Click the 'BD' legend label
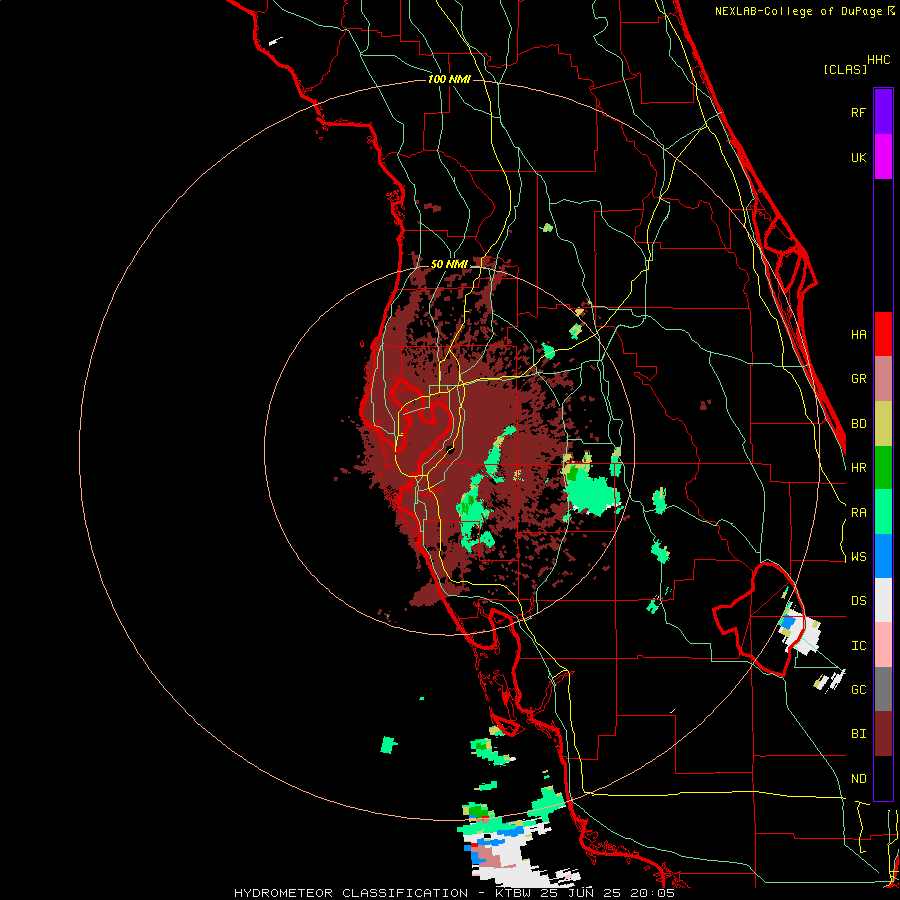Viewport: 900px width, 900px height. [x=858, y=424]
